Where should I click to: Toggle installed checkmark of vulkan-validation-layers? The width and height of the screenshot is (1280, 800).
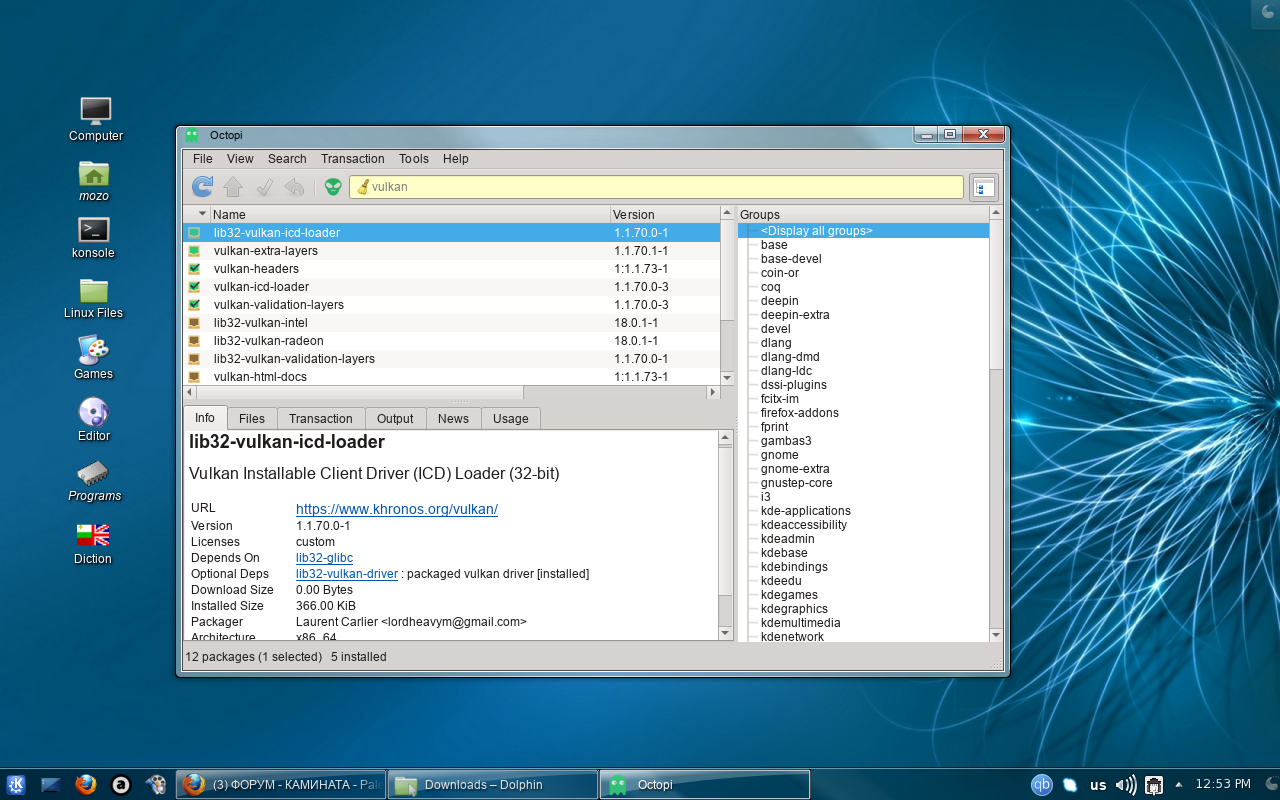pyautogui.click(x=194, y=305)
